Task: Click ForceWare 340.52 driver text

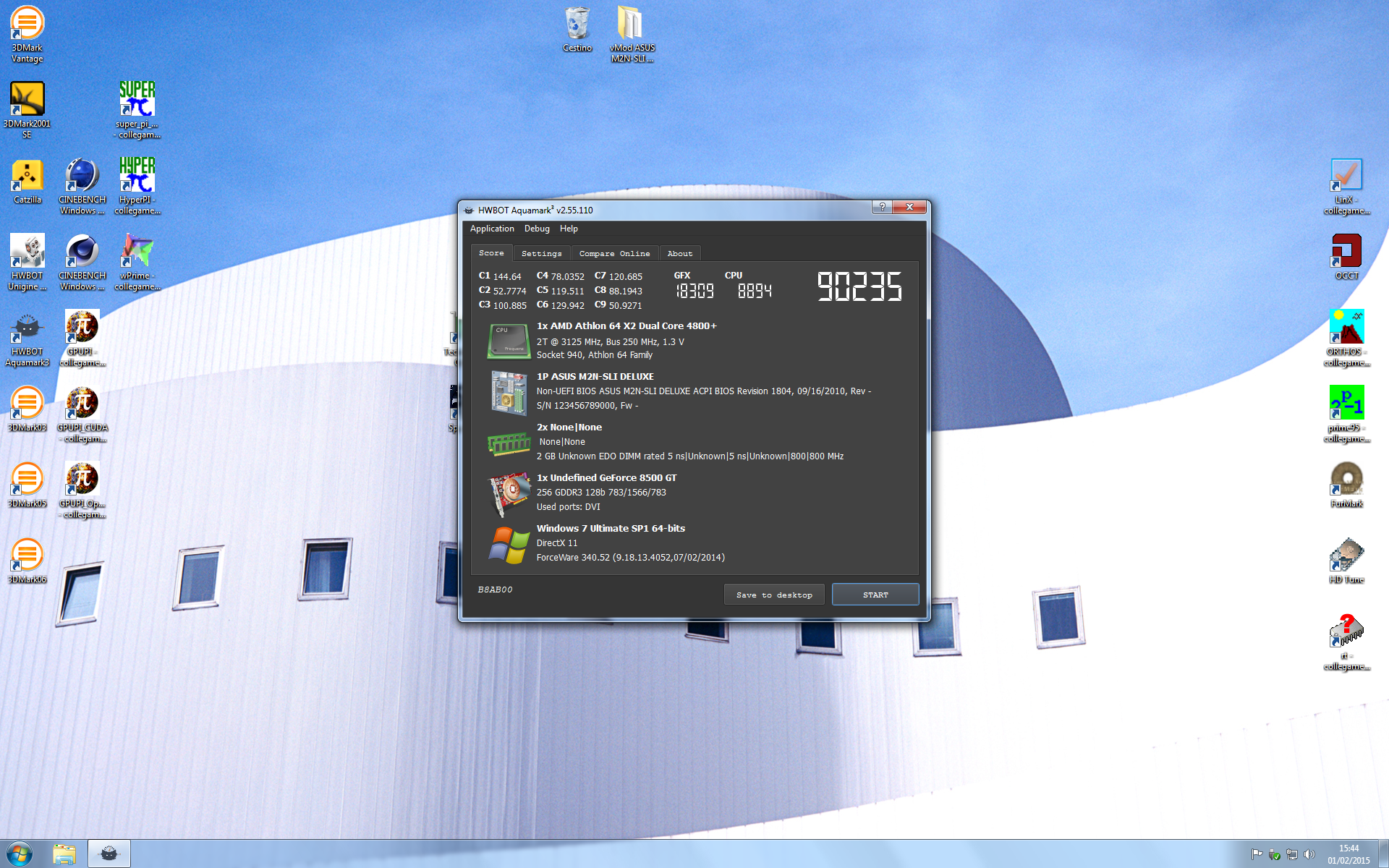Action: [x=630, y=558]
